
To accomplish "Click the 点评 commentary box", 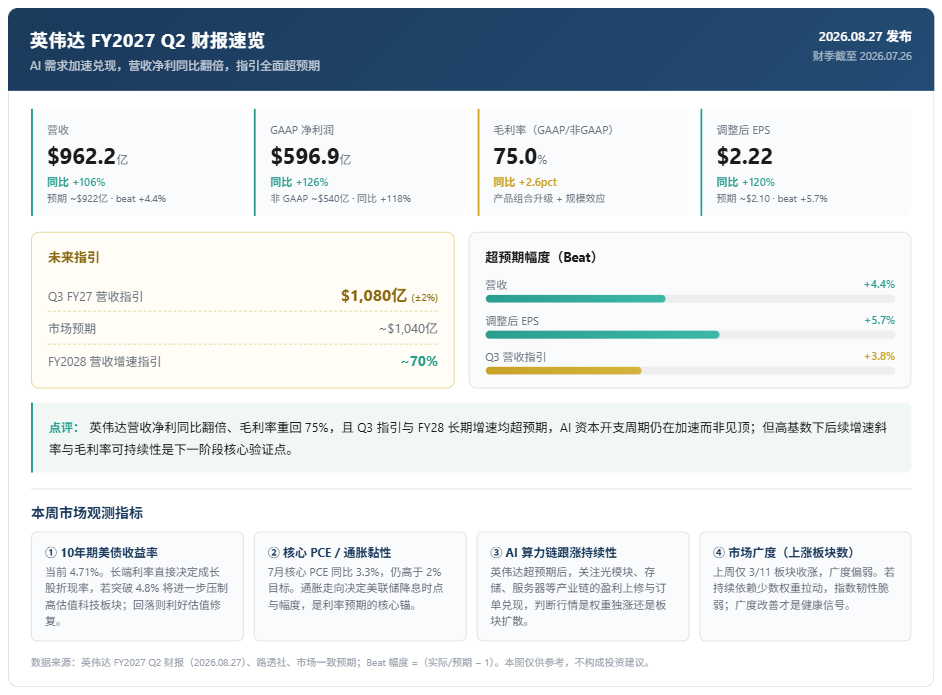I will pos(471,437).
